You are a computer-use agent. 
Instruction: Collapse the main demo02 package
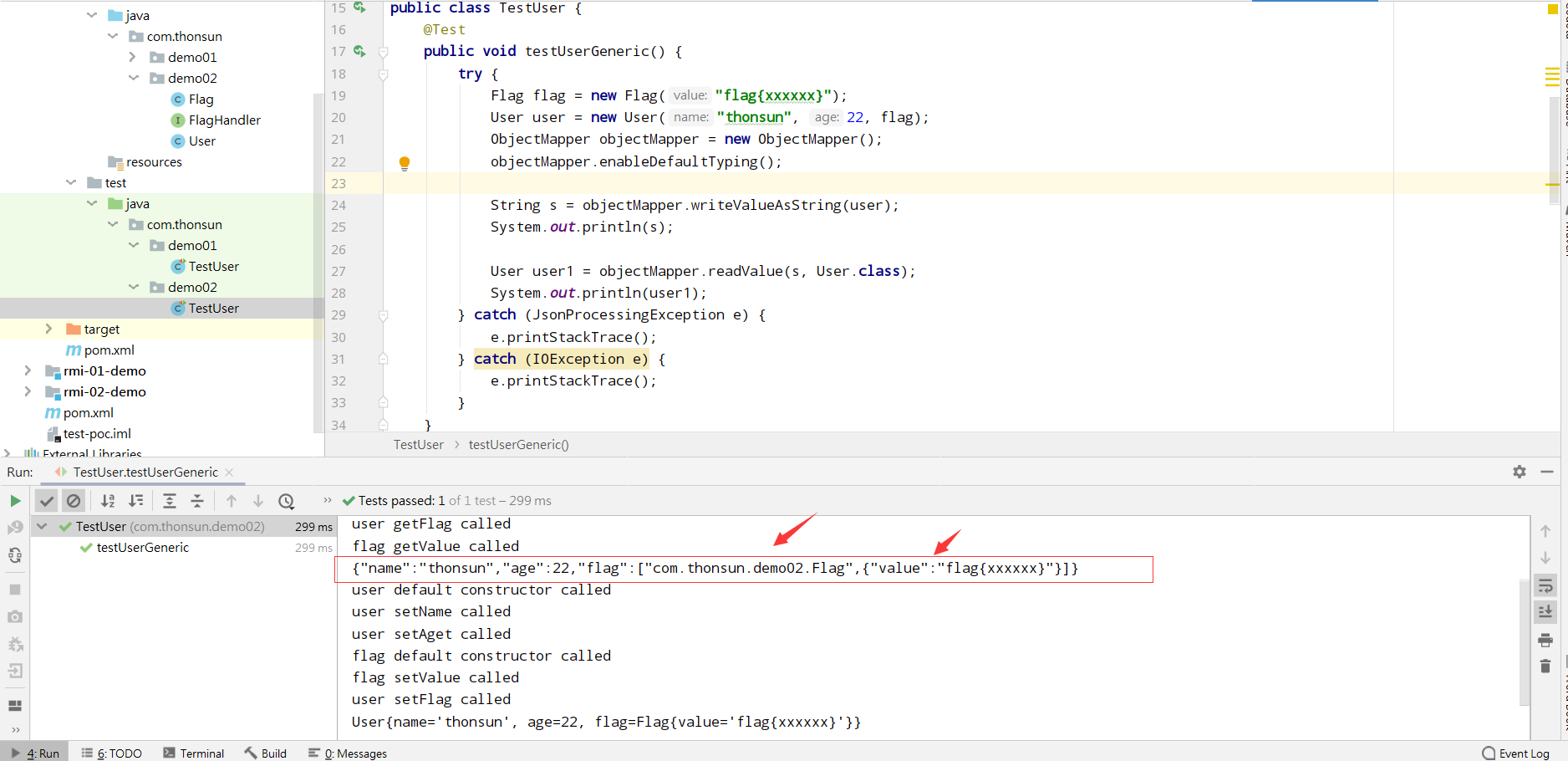click(134, 78)
